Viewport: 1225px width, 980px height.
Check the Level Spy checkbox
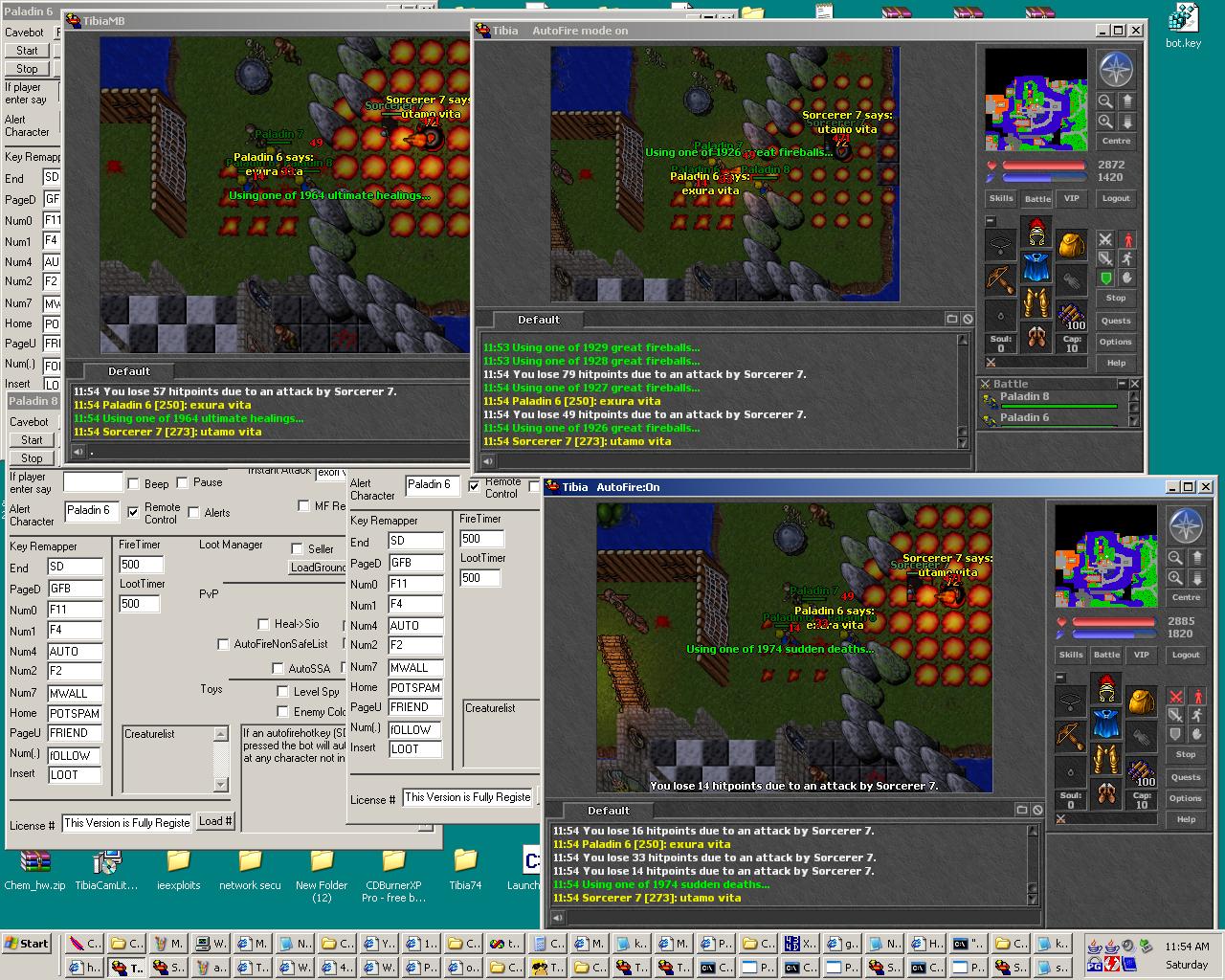coord(282,691)
